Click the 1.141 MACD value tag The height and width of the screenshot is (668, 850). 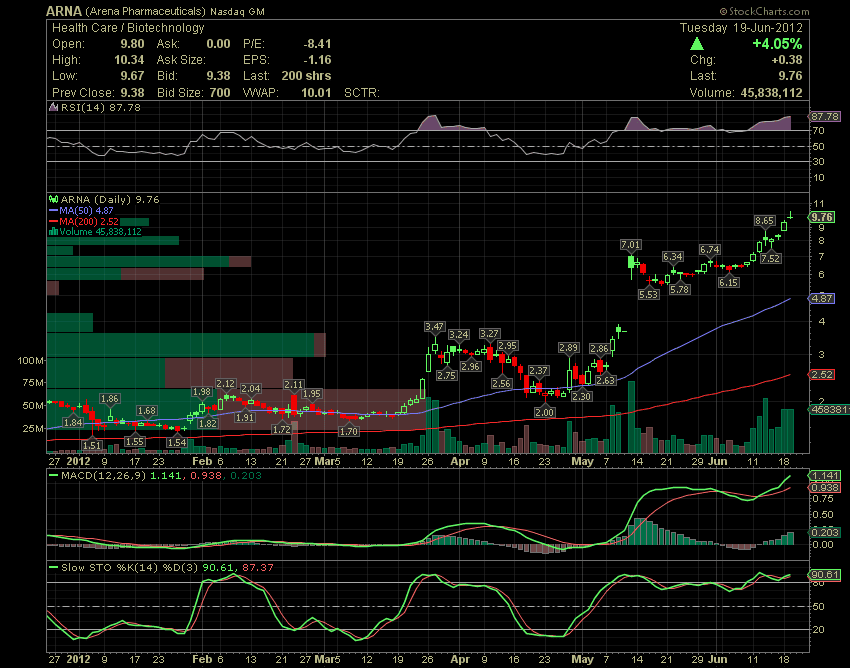(x=825, y=476)
